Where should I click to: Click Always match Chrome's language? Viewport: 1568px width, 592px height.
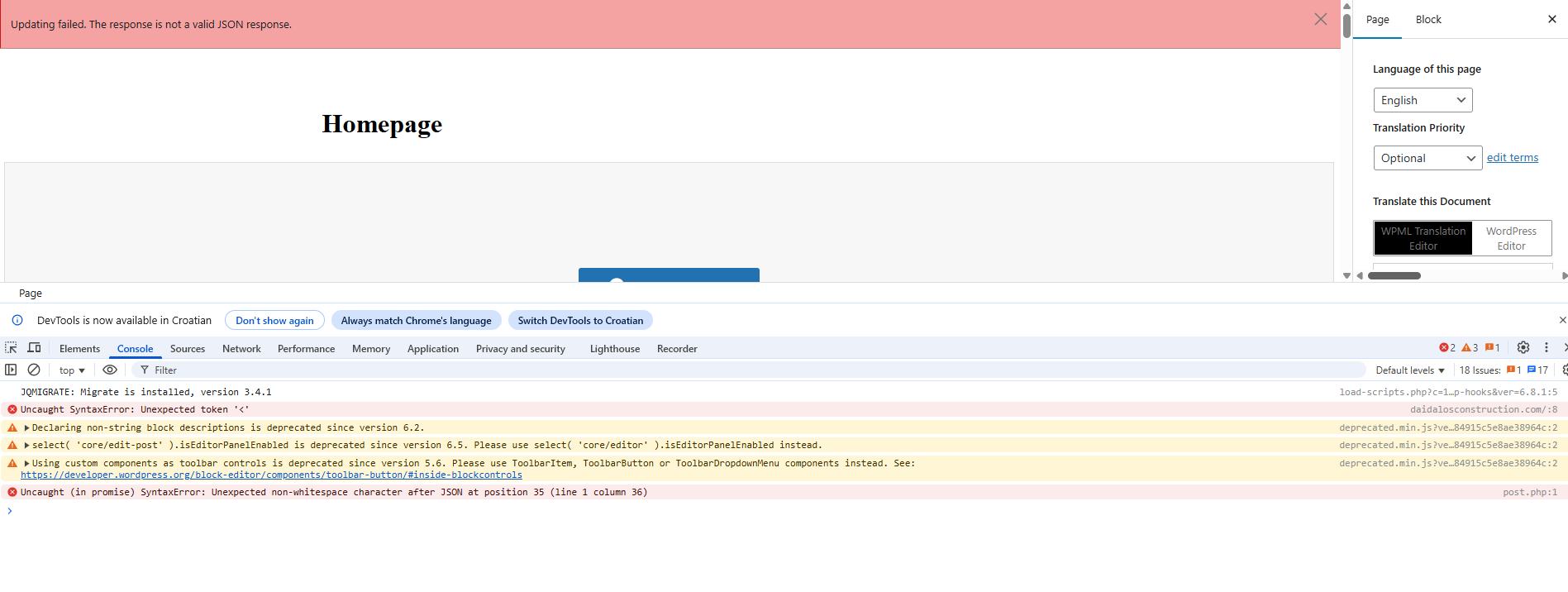[x=416, y=320]
